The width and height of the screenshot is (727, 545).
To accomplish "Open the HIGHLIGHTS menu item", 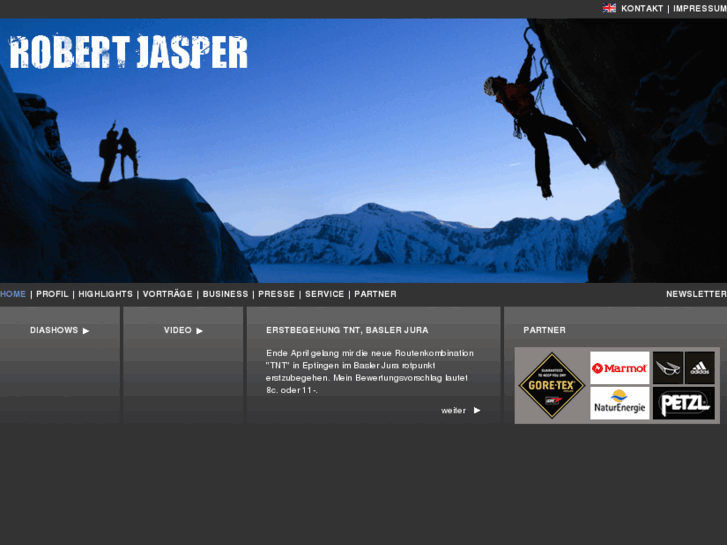I will (x=105, y=294).
